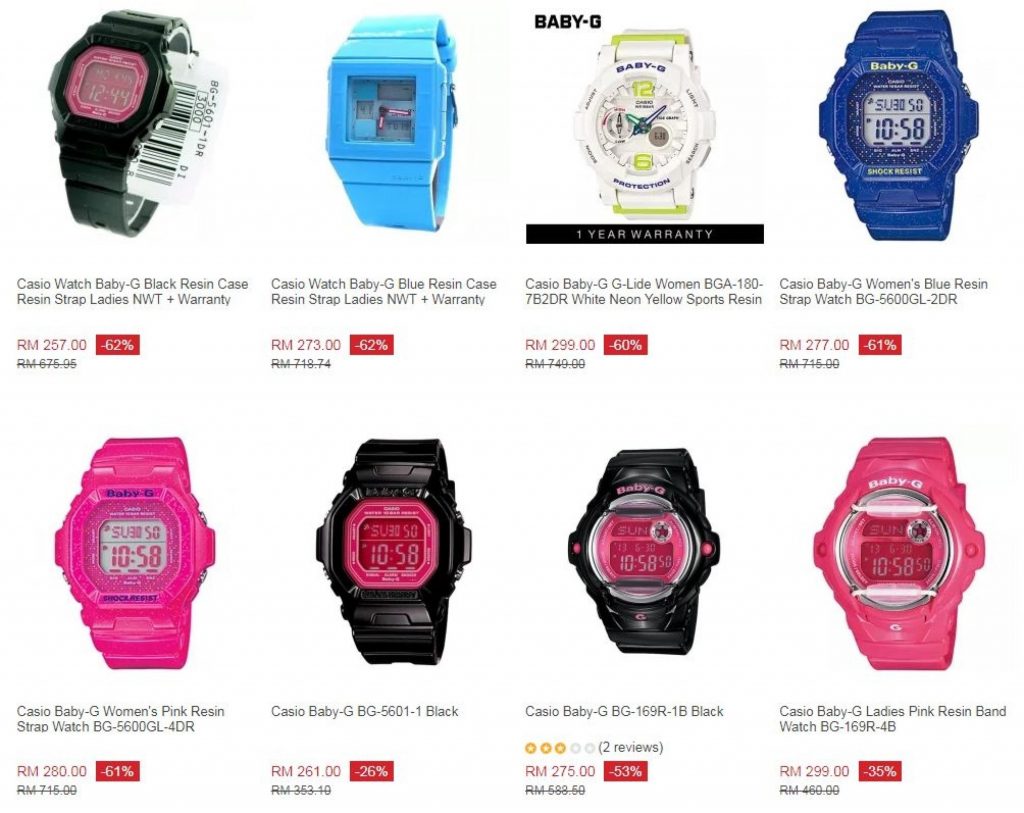Image resolution: width=1024 pixels, height=813 pixels.
Task: Open Casio Baby-G BG-169R-1B Black link
Action: 624,711
